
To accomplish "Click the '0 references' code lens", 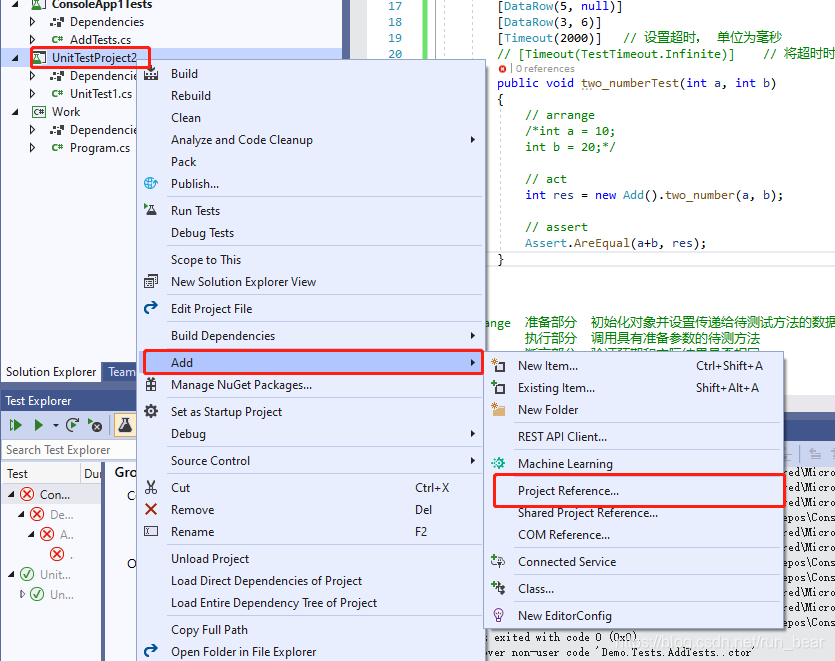I will pos(545,68).
